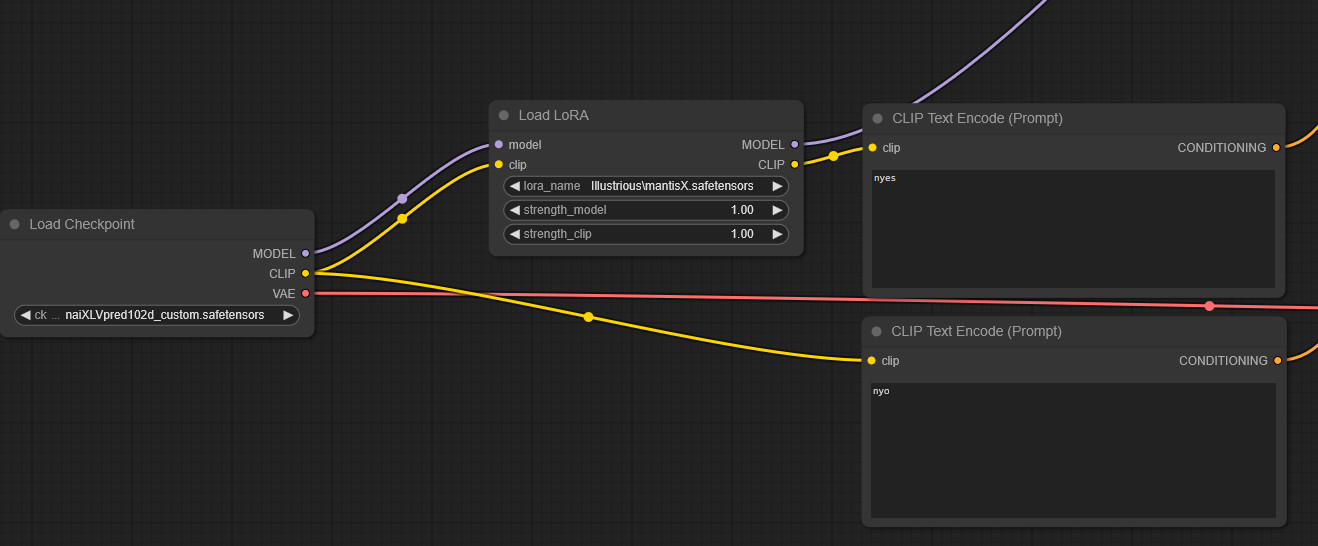1318x546 pixels.
Task: Click the clip input socket on Load LoRA
Action: tap(499, 164)
